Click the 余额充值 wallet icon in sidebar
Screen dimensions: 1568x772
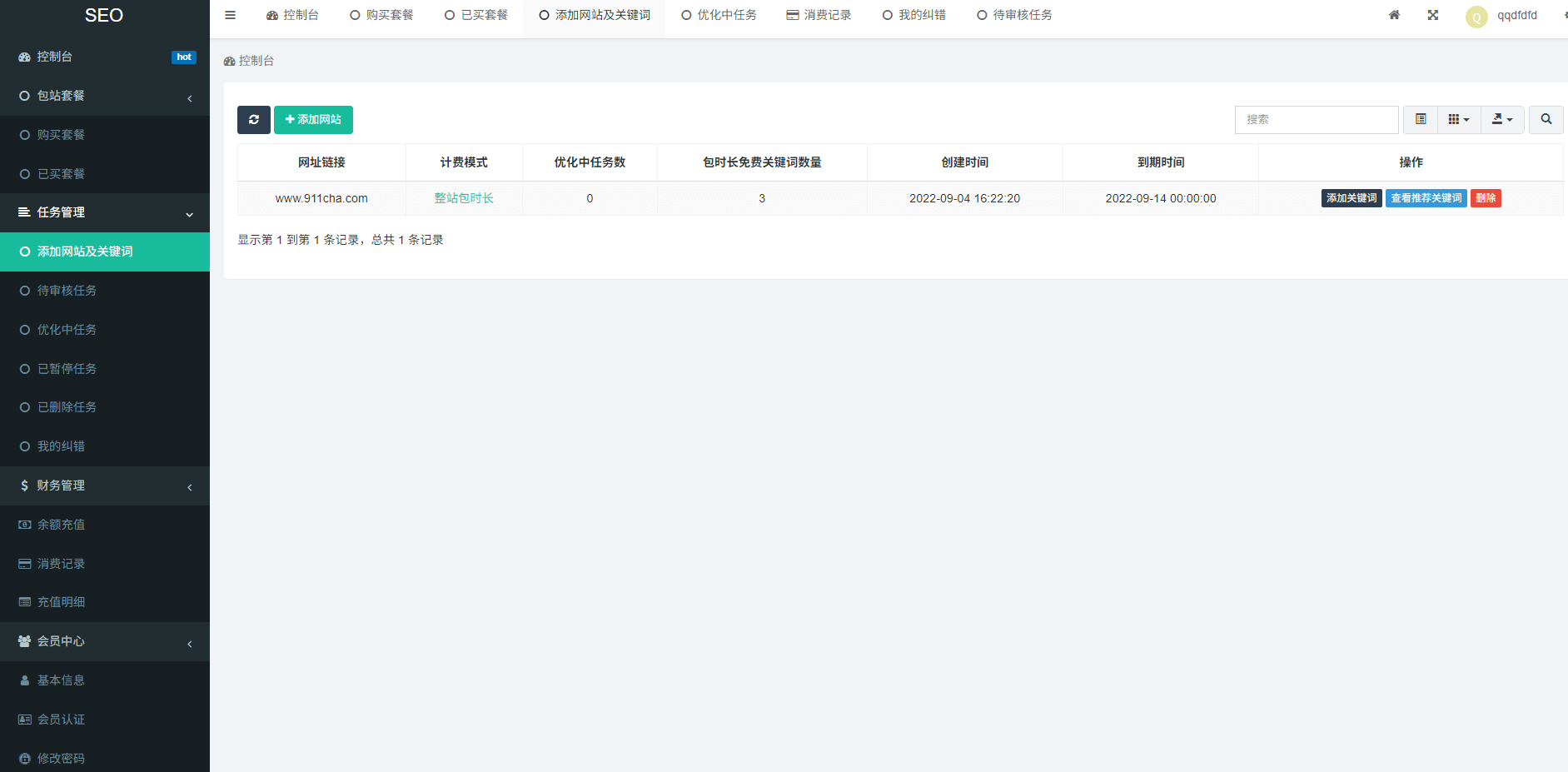pyautogui.click(x=24, y=525)
